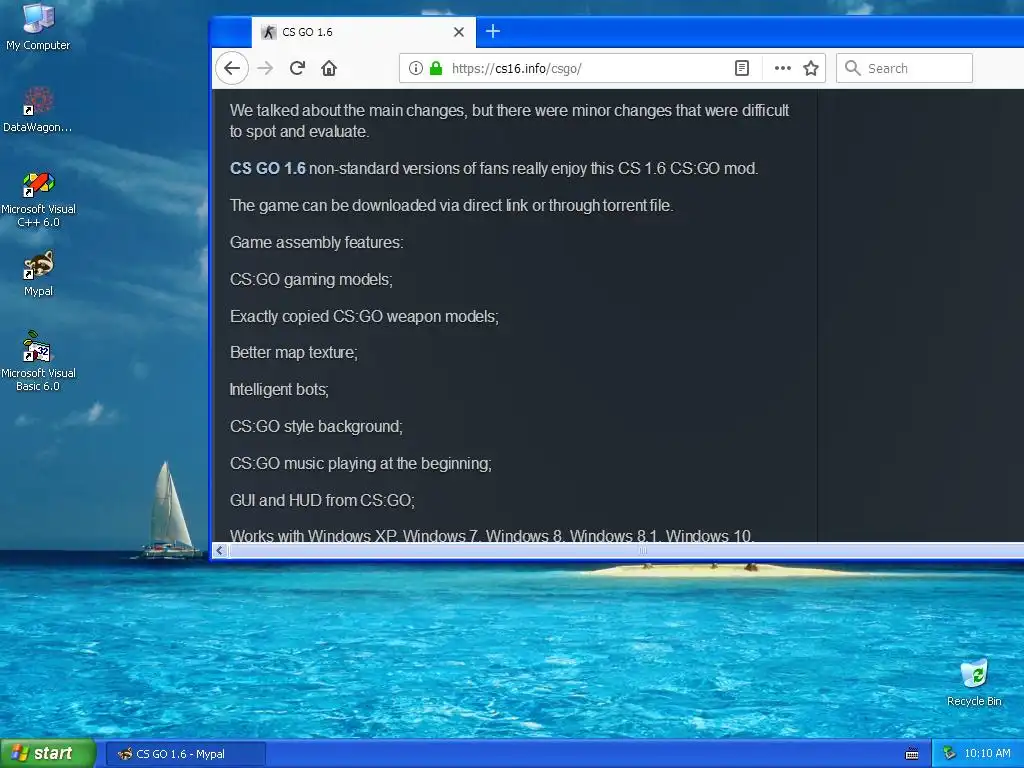1024x768 pixels.
Task: Go back to the previous page
Action: tap(232, 68)
